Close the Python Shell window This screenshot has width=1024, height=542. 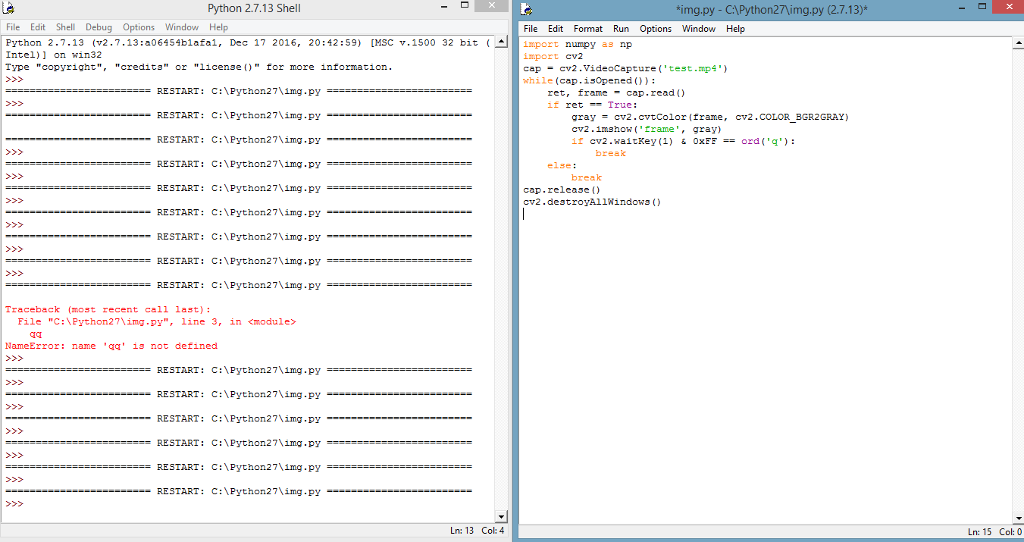point(493,6)
